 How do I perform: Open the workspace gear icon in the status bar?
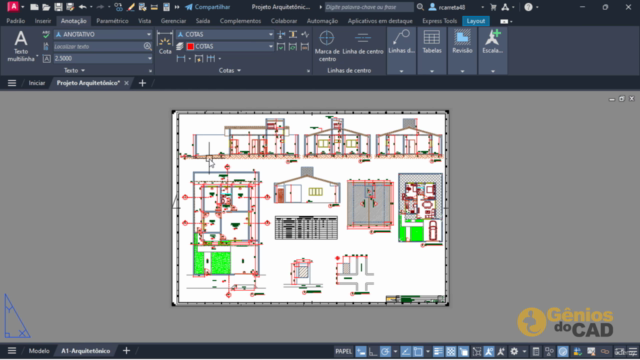(x=514, y=351)
